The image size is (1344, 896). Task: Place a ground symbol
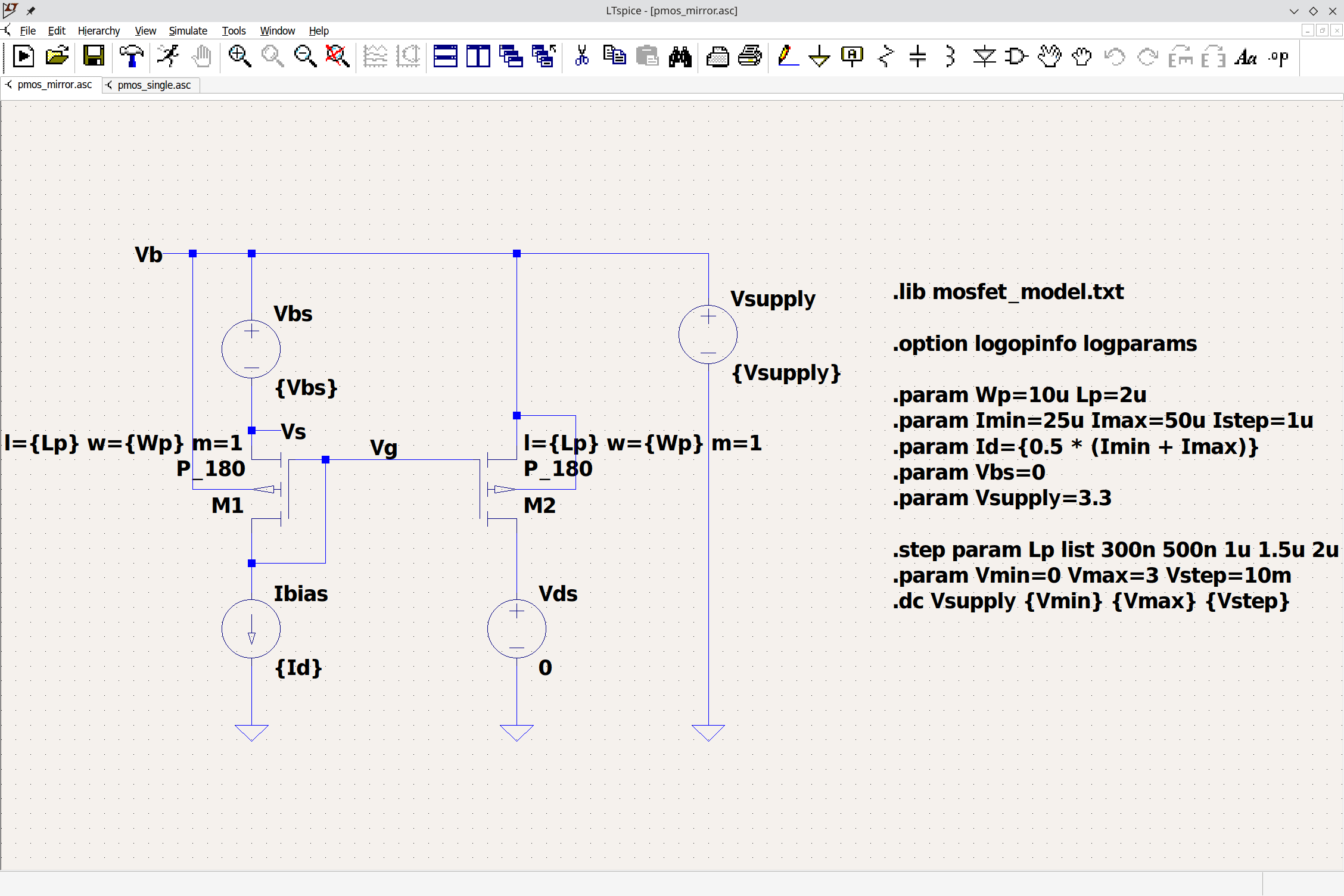coord(819,57)
